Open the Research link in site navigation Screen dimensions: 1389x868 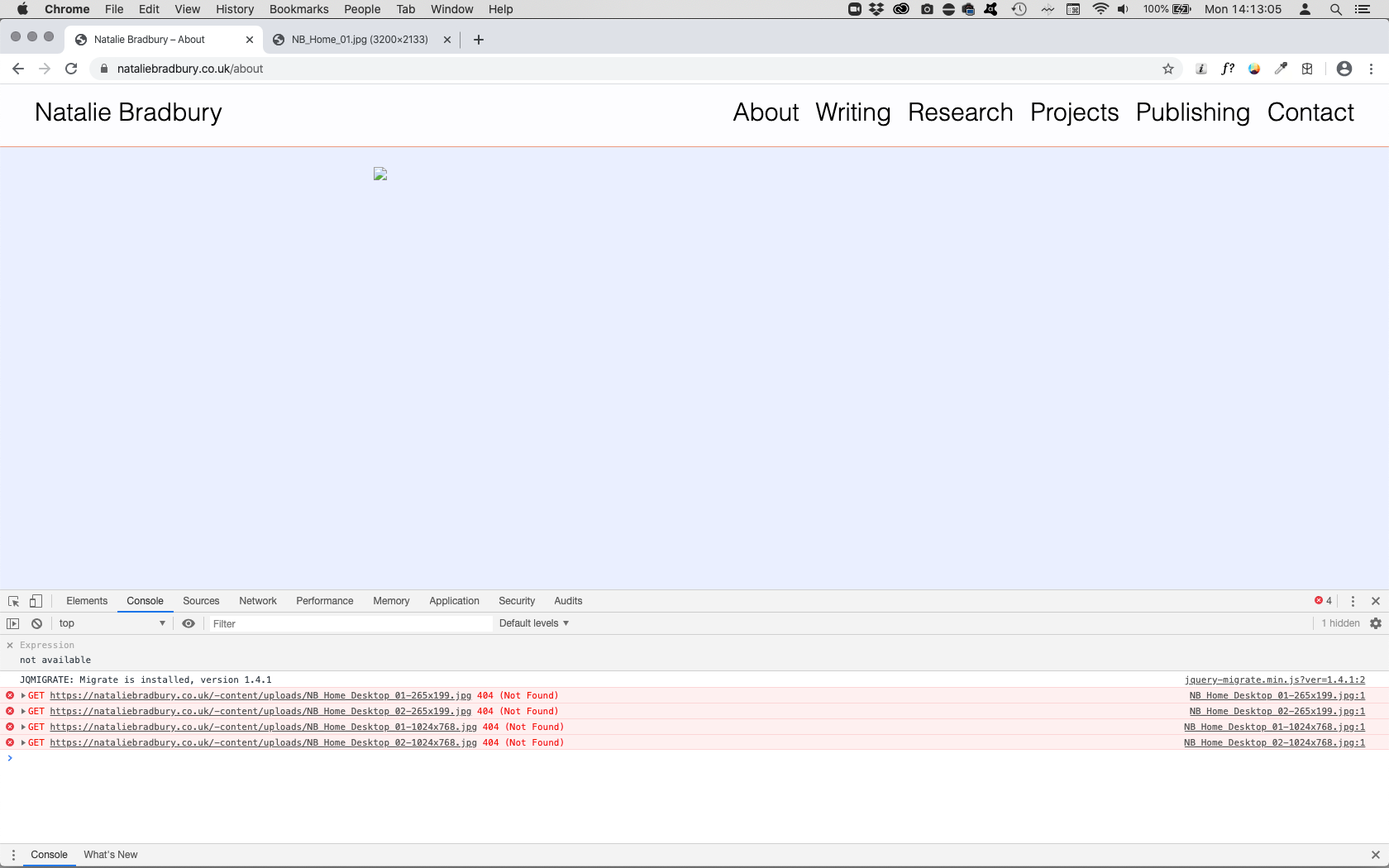pyautogui.click(x=960, y=112)
